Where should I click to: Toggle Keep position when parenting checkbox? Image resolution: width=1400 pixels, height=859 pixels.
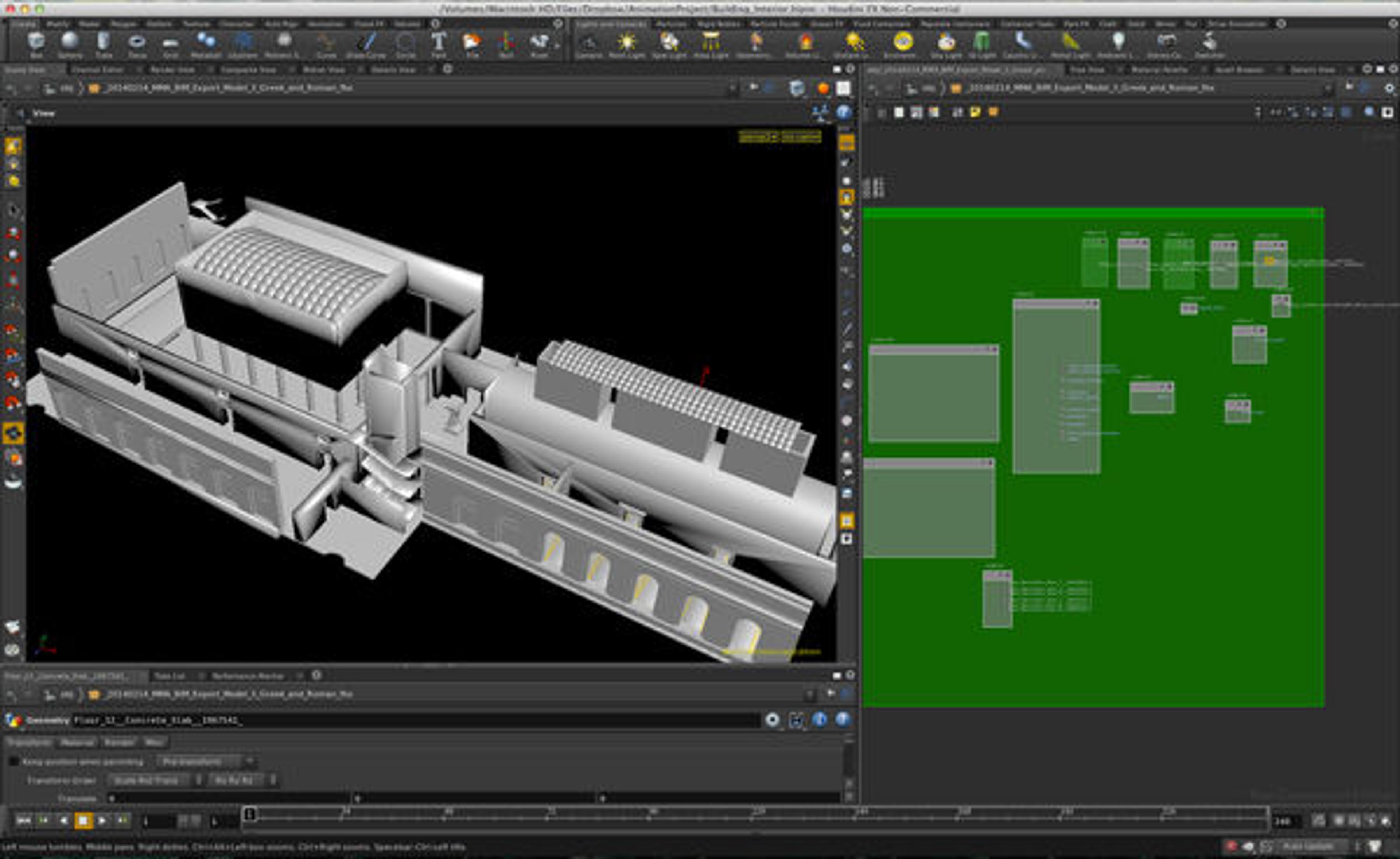(x=13, y=761)
